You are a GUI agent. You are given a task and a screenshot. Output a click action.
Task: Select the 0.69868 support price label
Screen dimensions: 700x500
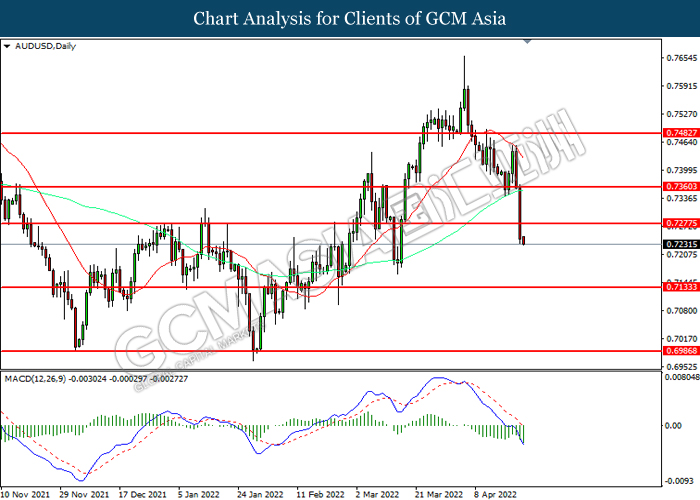681,351
